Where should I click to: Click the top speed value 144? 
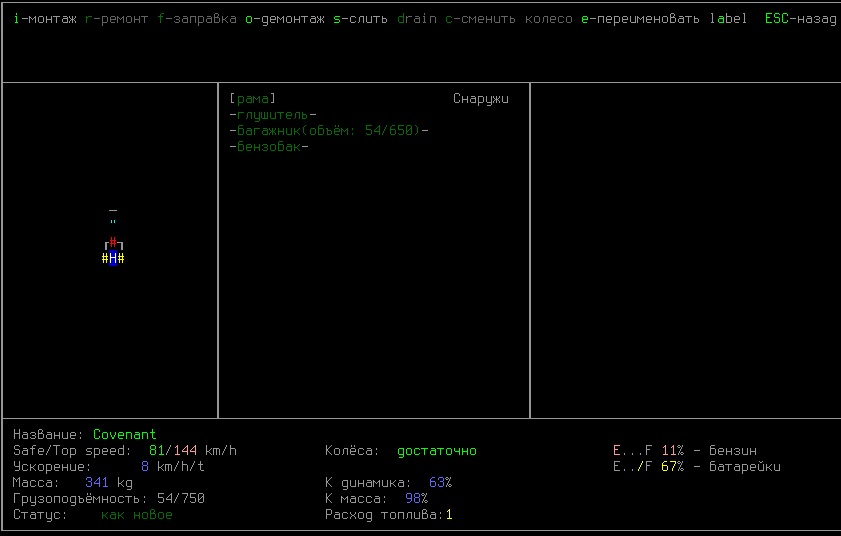pyautogui.click(x=185, y=450)
